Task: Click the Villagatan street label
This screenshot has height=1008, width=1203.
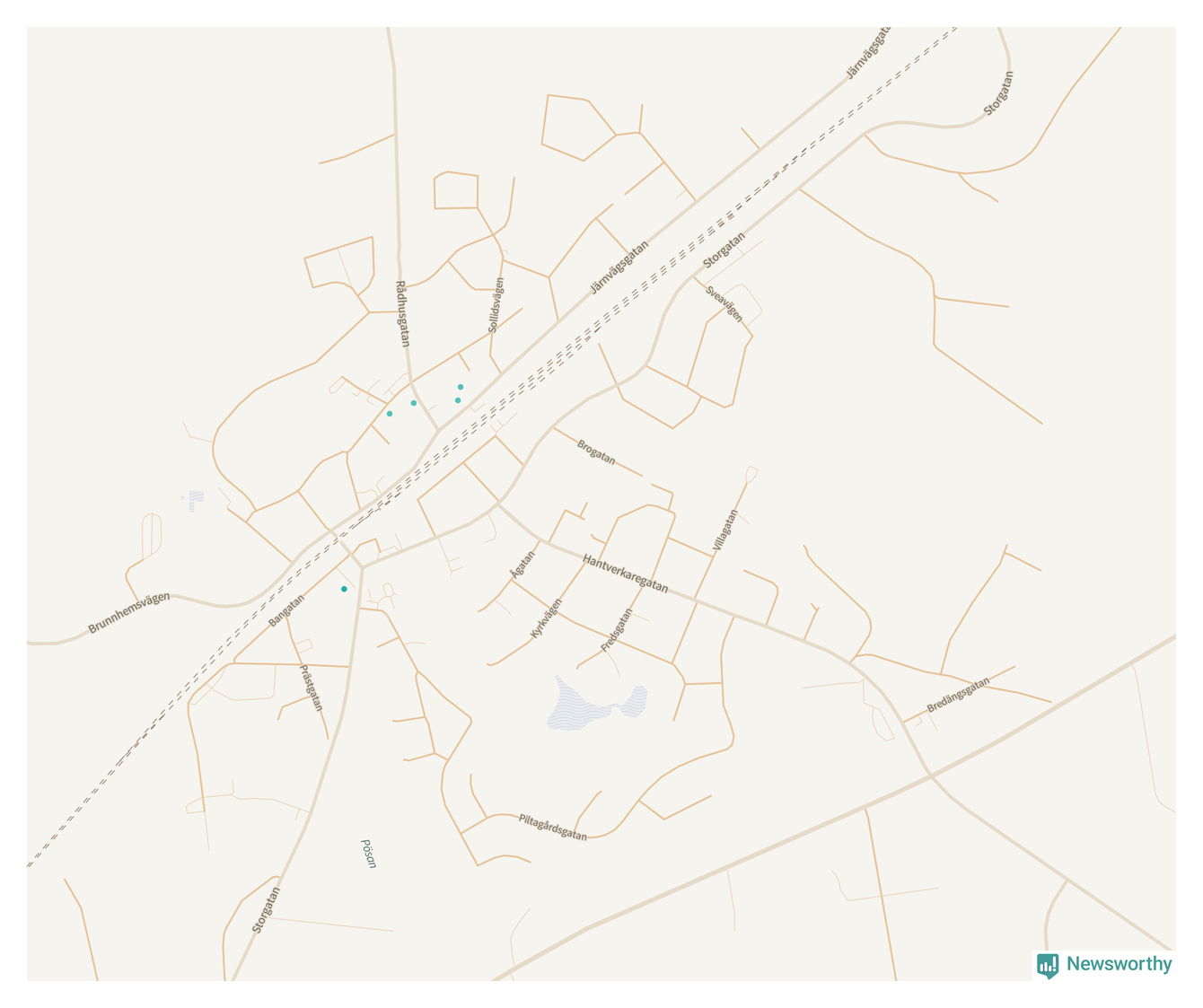Action: tap(725, 530)
